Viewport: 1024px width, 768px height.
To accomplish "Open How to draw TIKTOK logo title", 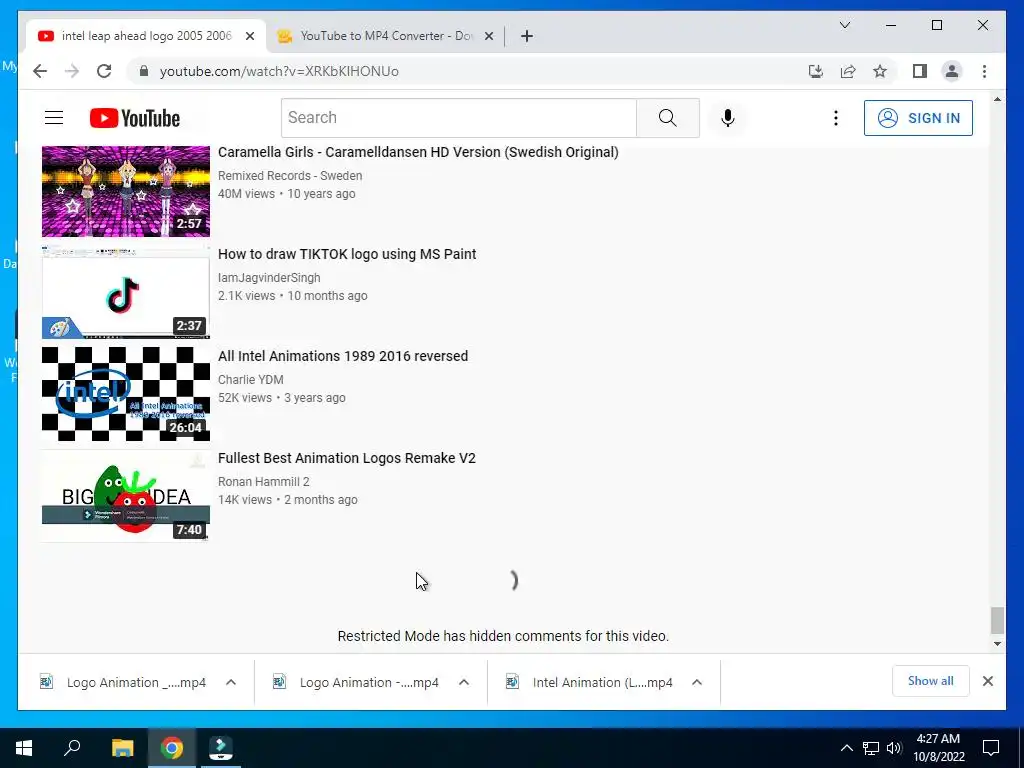I will [347, 254].
